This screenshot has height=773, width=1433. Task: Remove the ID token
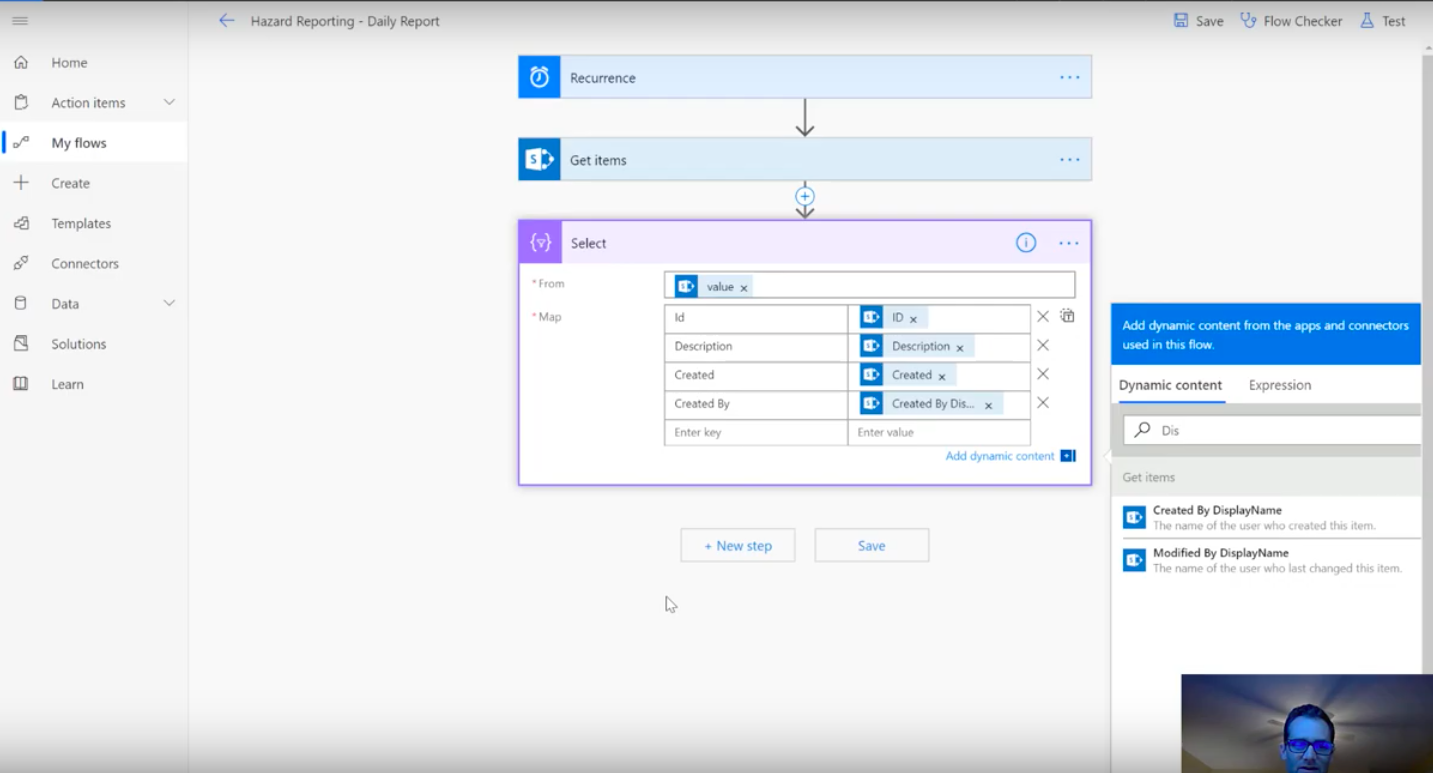point(913,319)
